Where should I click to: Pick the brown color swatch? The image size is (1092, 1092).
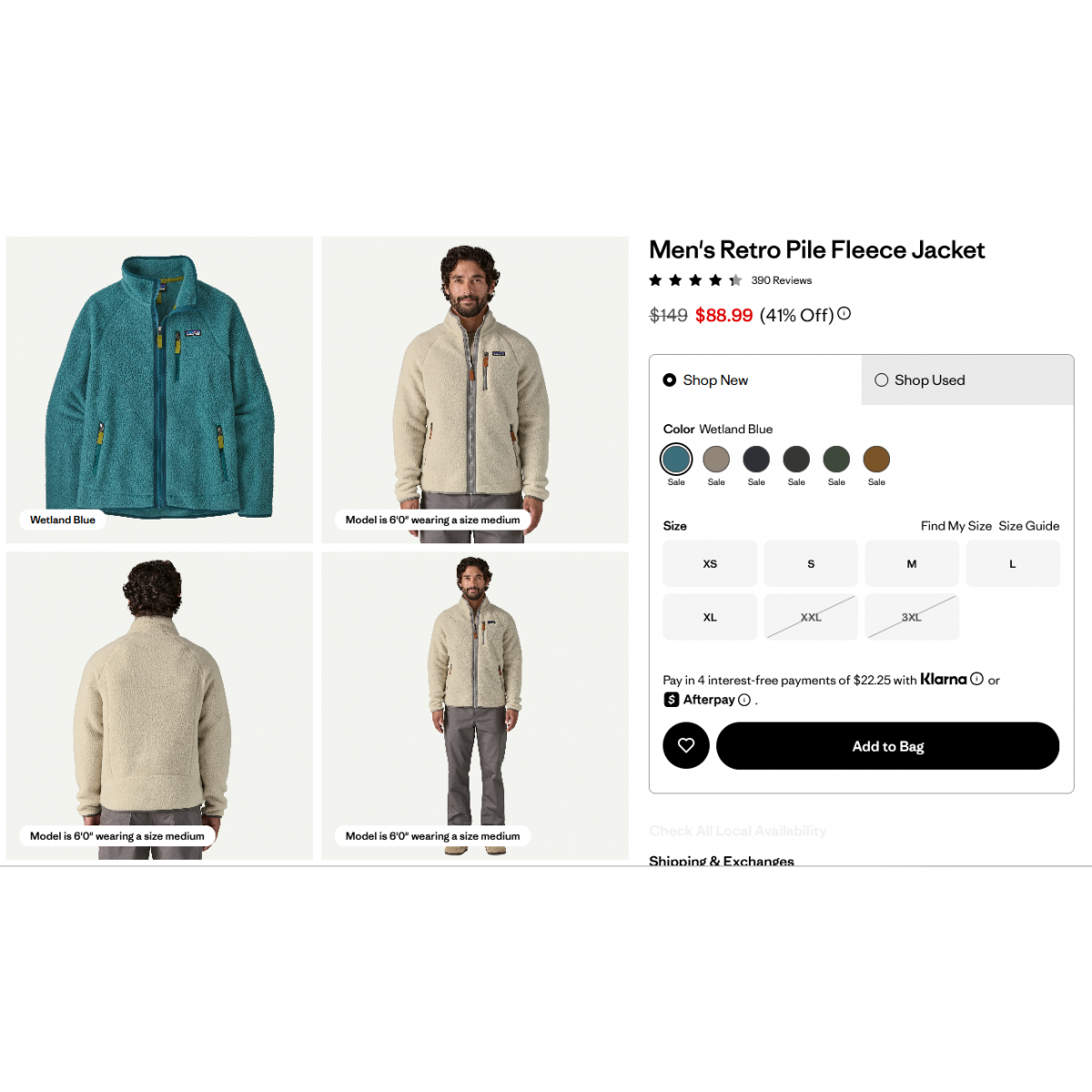pyautogui.click(x=876, y=459)
